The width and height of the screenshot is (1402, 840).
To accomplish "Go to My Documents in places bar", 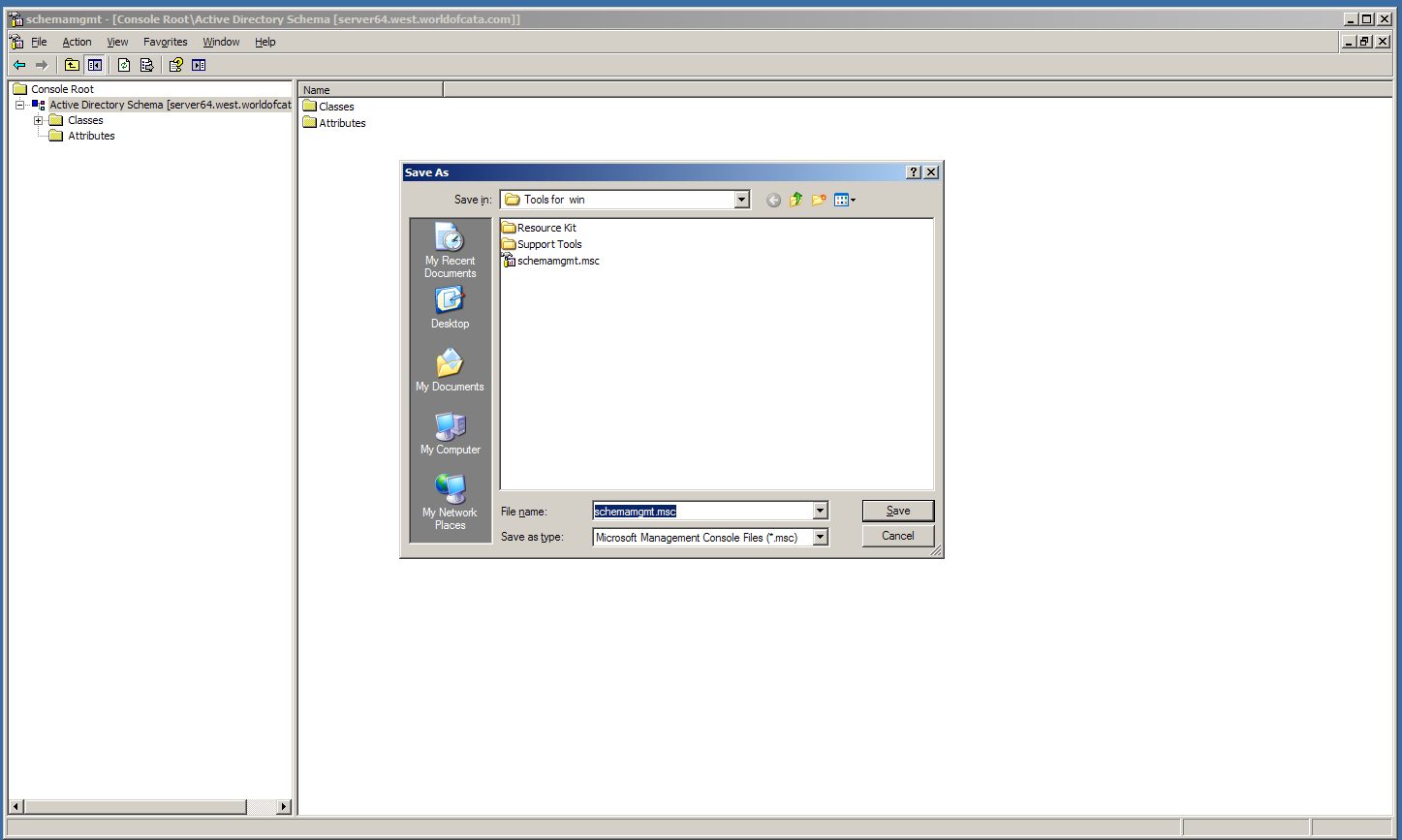I will coord(451,371).
